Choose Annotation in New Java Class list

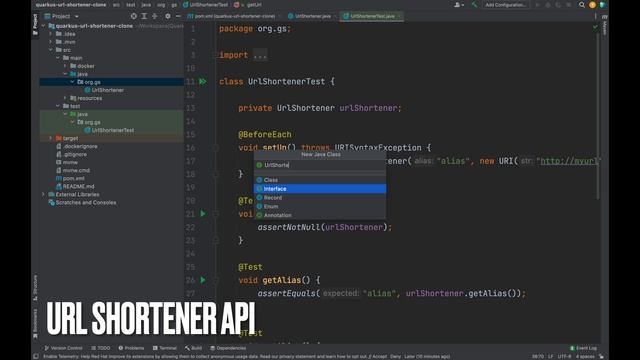coord(320,215)
